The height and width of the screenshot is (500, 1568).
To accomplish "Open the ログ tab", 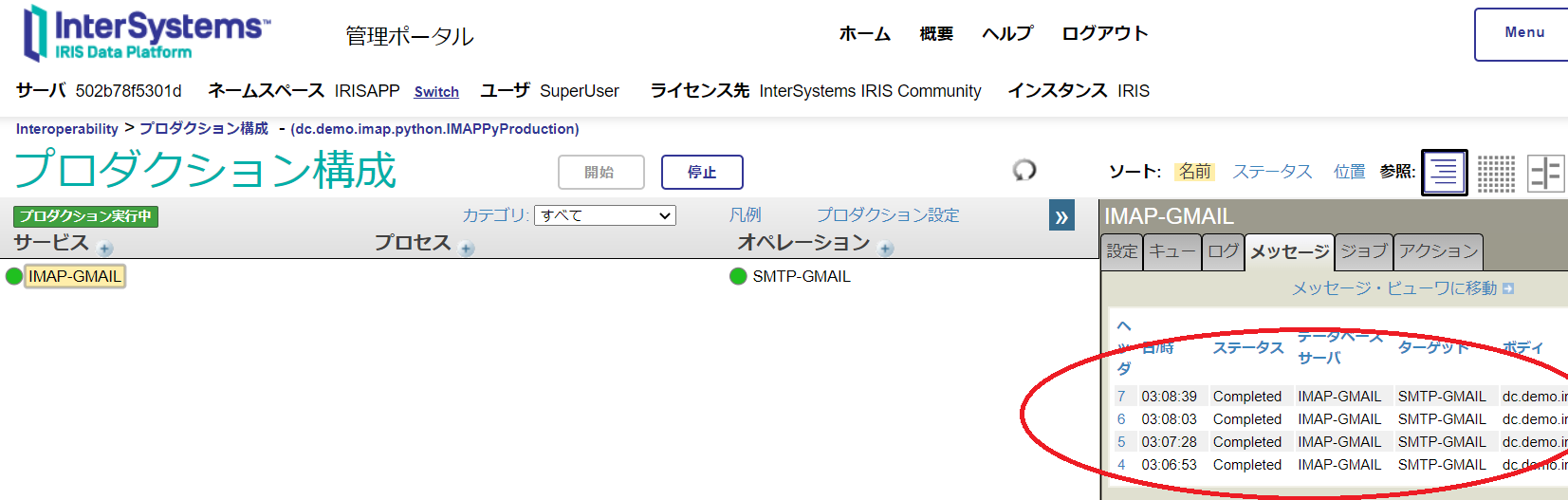I will 1223,251.
